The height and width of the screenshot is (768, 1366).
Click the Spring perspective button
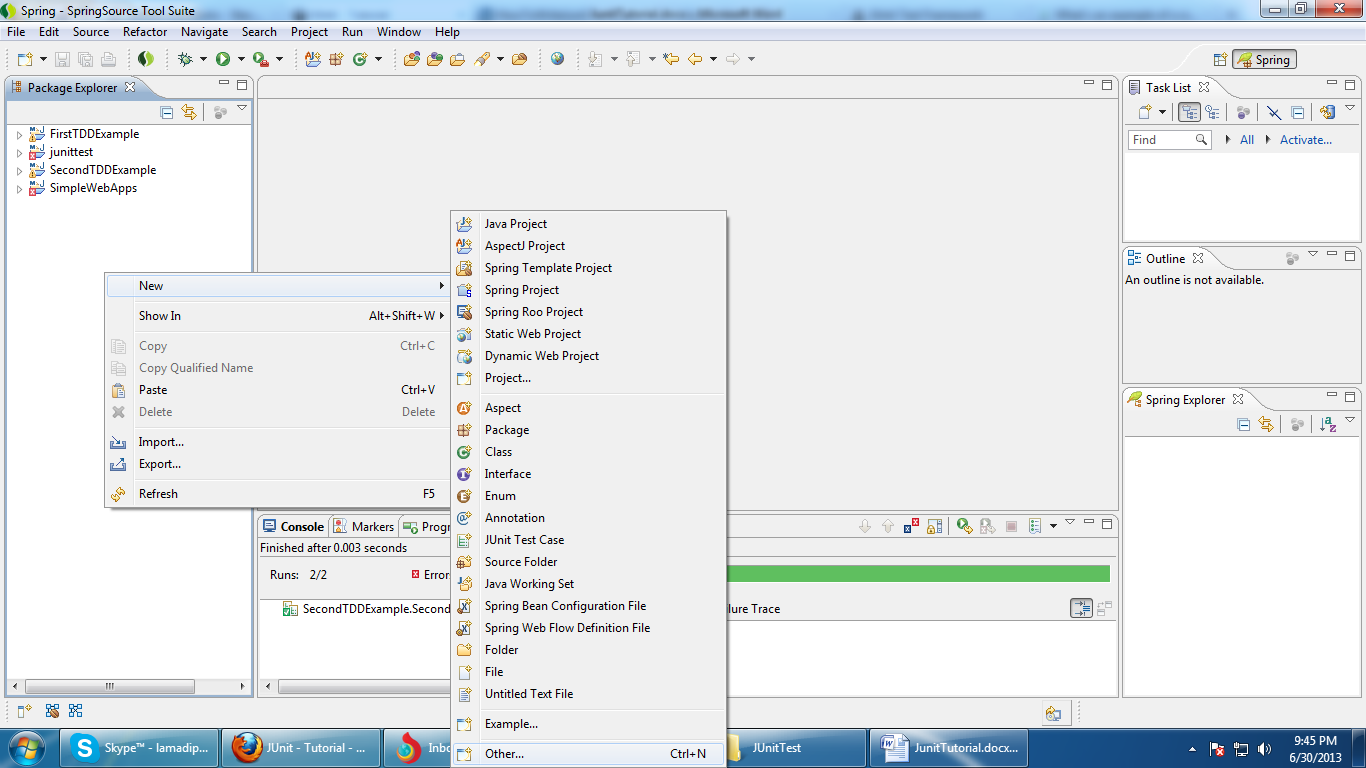1264,60
